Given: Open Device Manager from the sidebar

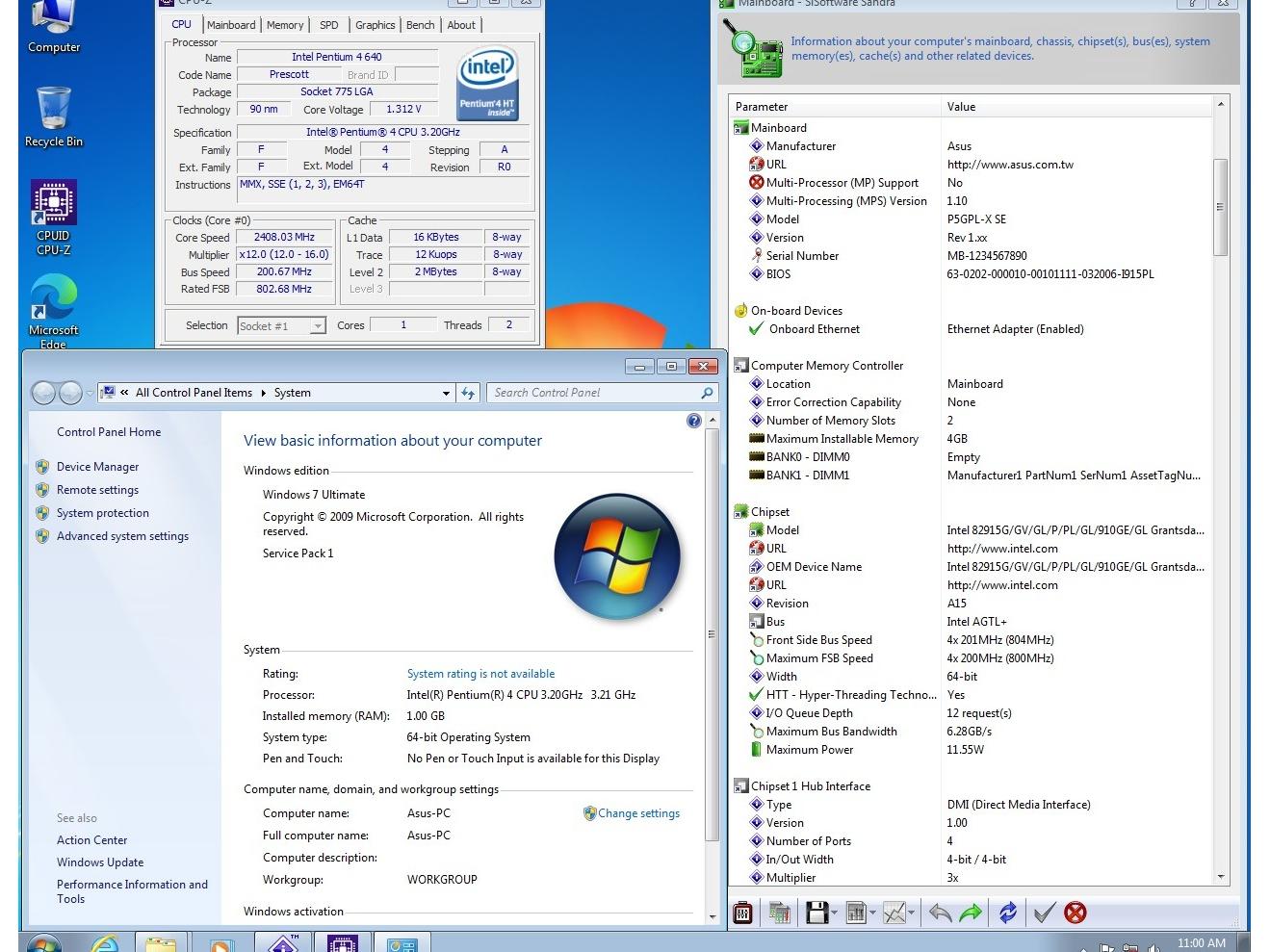Looking at the screenshot, I should point(97,467).
